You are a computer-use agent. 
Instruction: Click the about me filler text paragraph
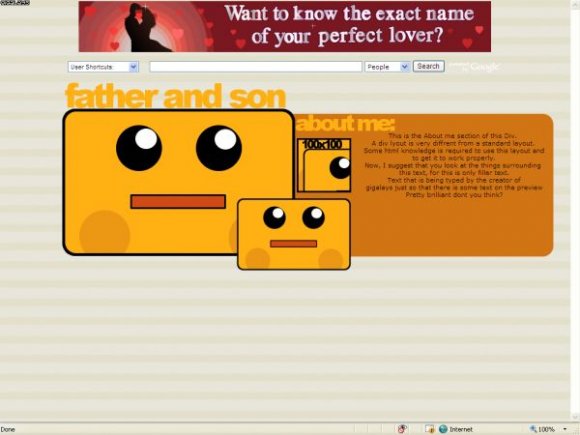pos(453,165)
